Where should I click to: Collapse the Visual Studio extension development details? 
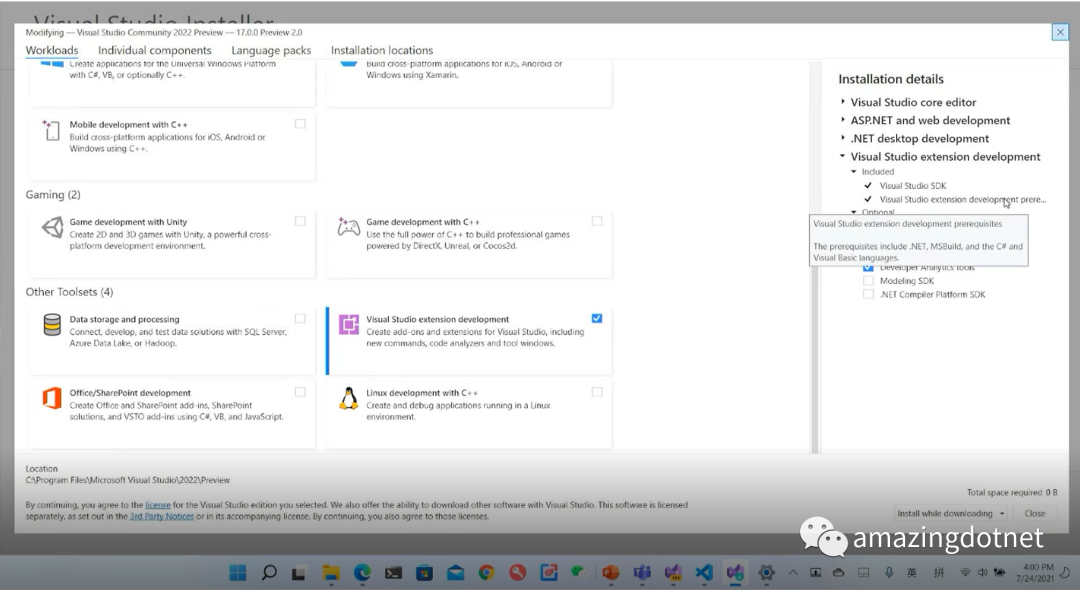pos(842,156)
